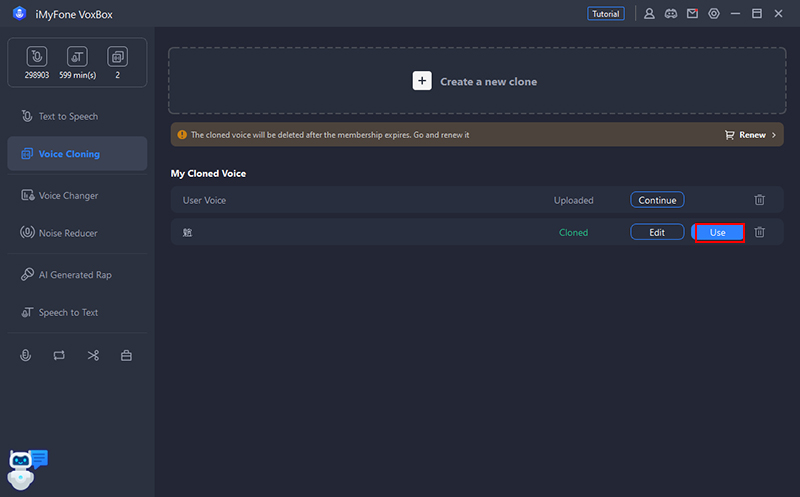Viewport: 800px width, 497px height.
Task: Click the iMyFone VoxBox logo icon
Action: click(x=19, y=13)
